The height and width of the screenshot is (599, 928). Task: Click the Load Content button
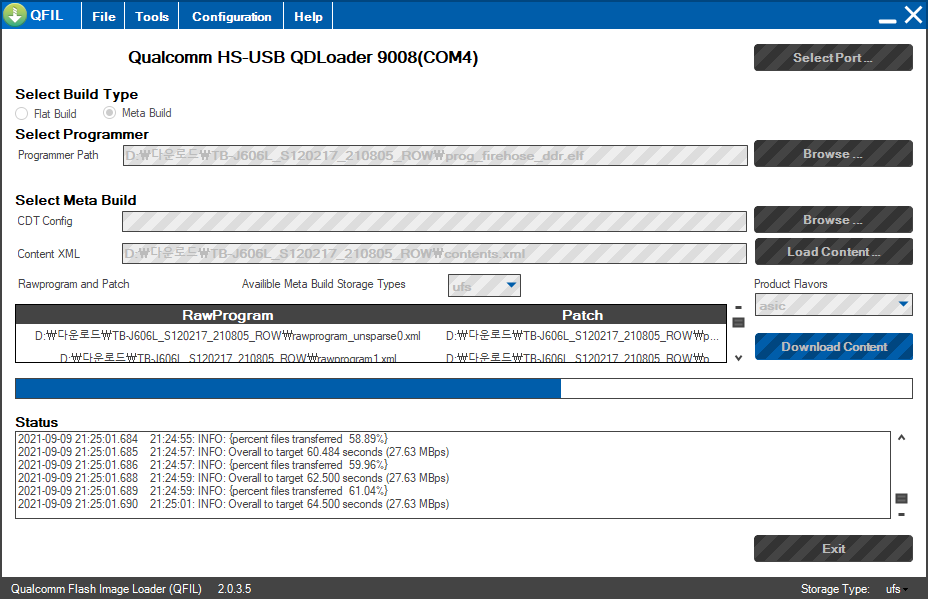pos(833,252)
